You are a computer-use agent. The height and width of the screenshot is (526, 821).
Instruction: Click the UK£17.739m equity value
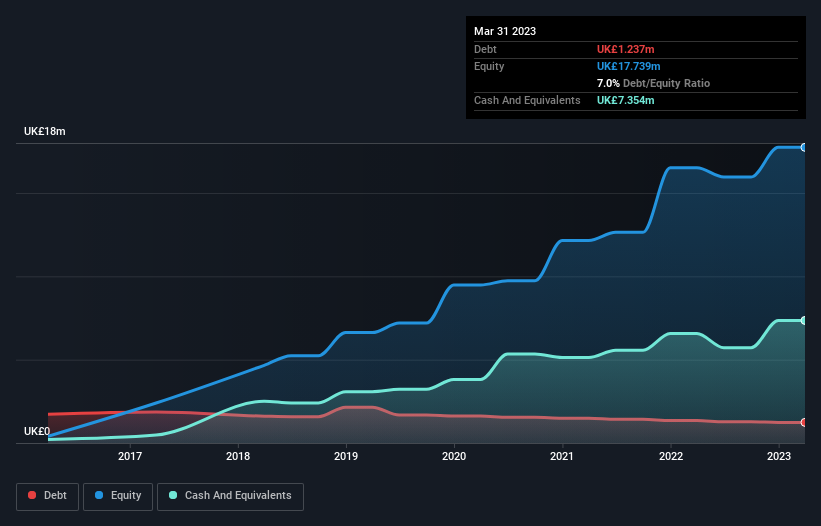pyautogui.click(x=628, y=66)
